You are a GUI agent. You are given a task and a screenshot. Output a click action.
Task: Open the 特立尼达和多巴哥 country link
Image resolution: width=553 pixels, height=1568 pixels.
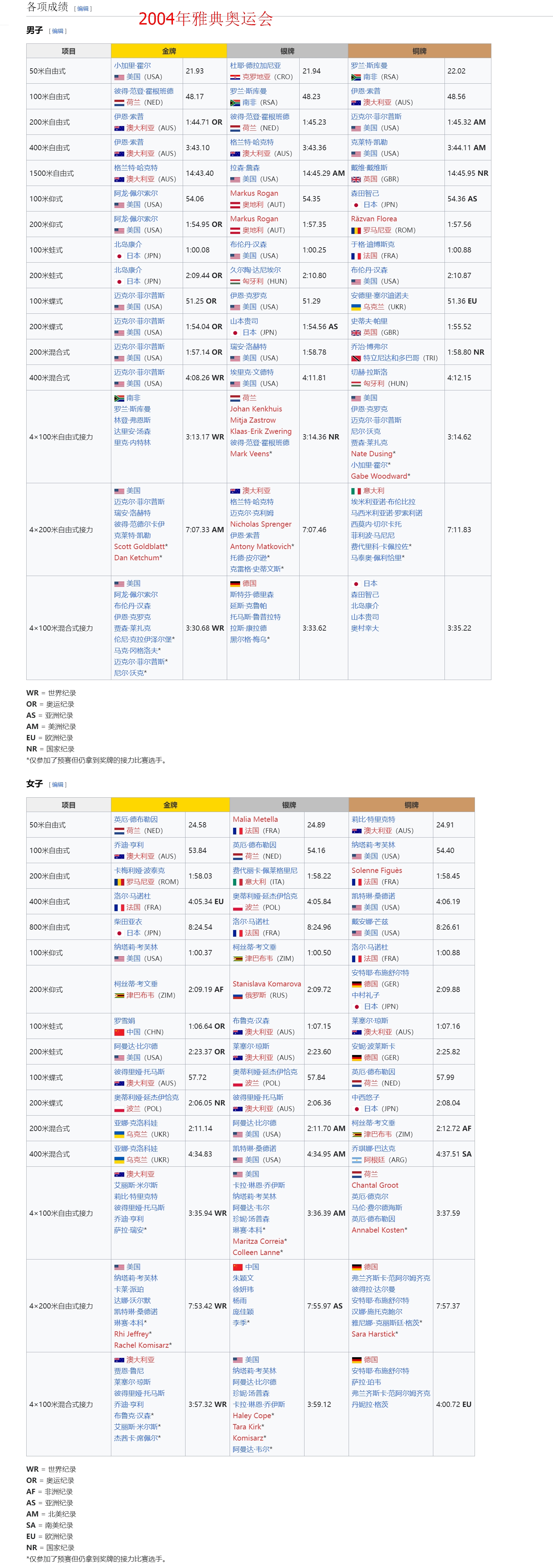coord(391,359)
